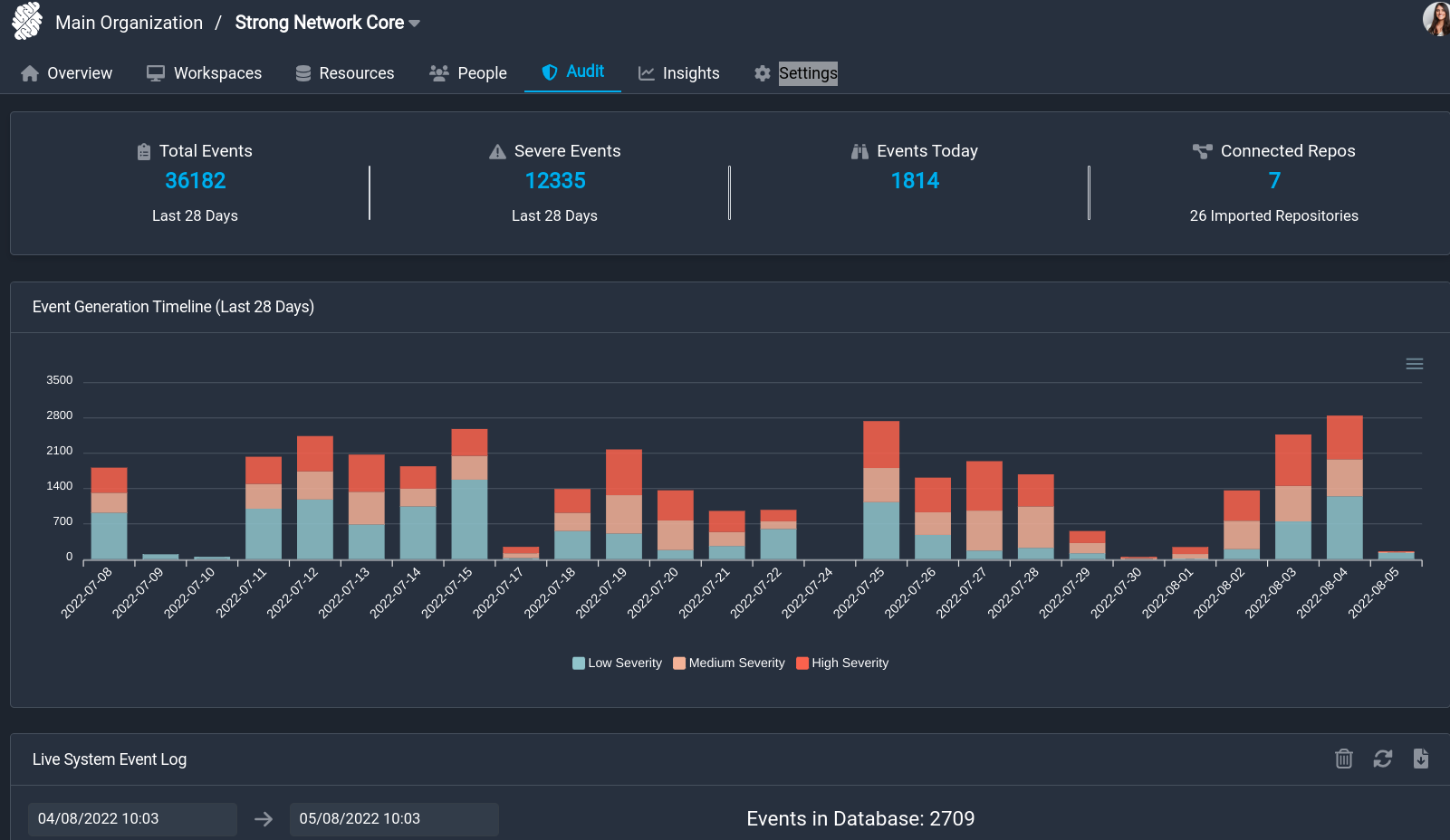Click the Connected Repos icon
Viewport: 1450px width, 840px height.
(1203, 151)
